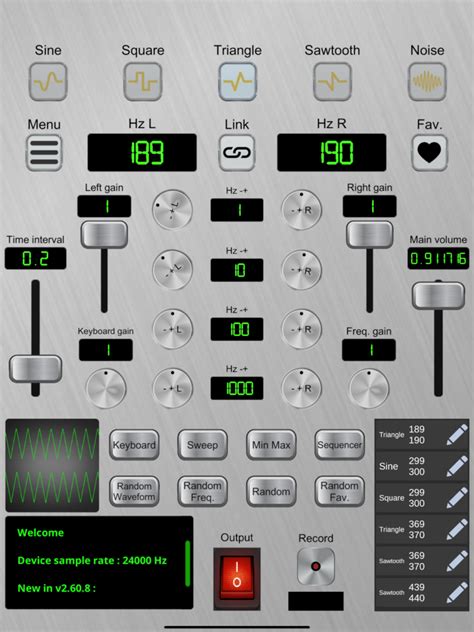Open the Sequencer button

[x=340, y=445]
